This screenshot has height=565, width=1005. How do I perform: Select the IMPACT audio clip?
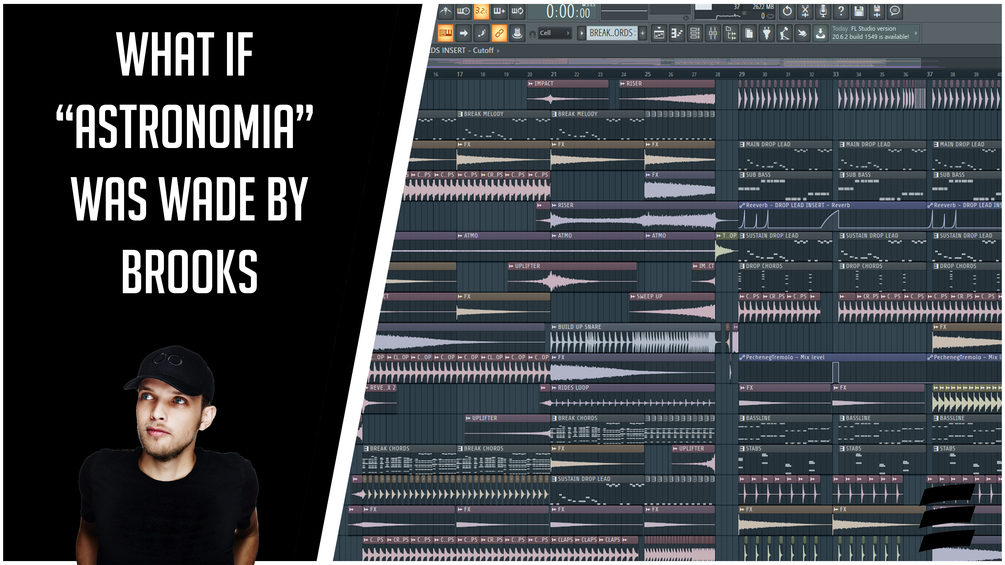click(568, 94)
